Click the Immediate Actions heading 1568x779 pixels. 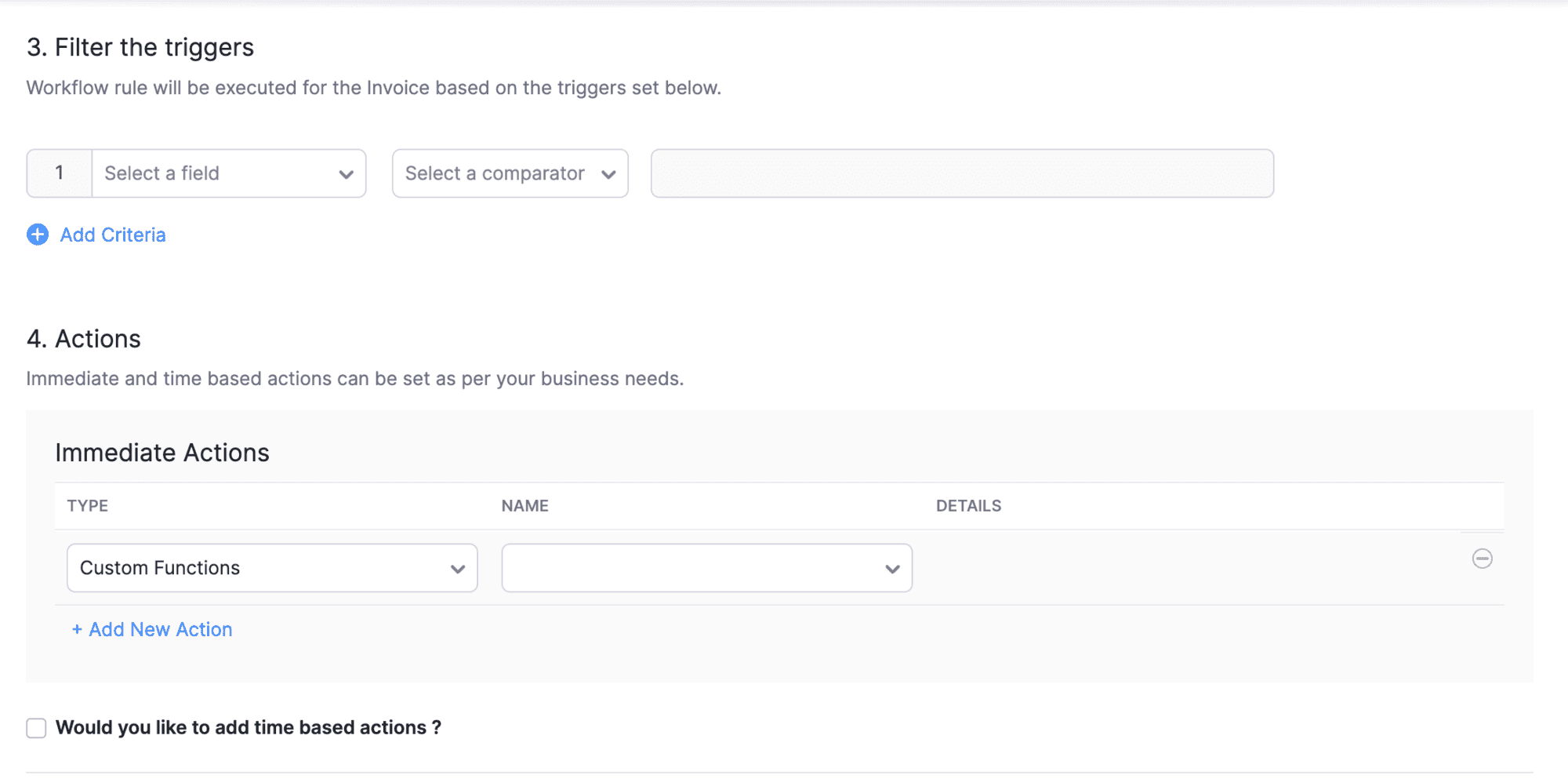[x=162, y=453]
